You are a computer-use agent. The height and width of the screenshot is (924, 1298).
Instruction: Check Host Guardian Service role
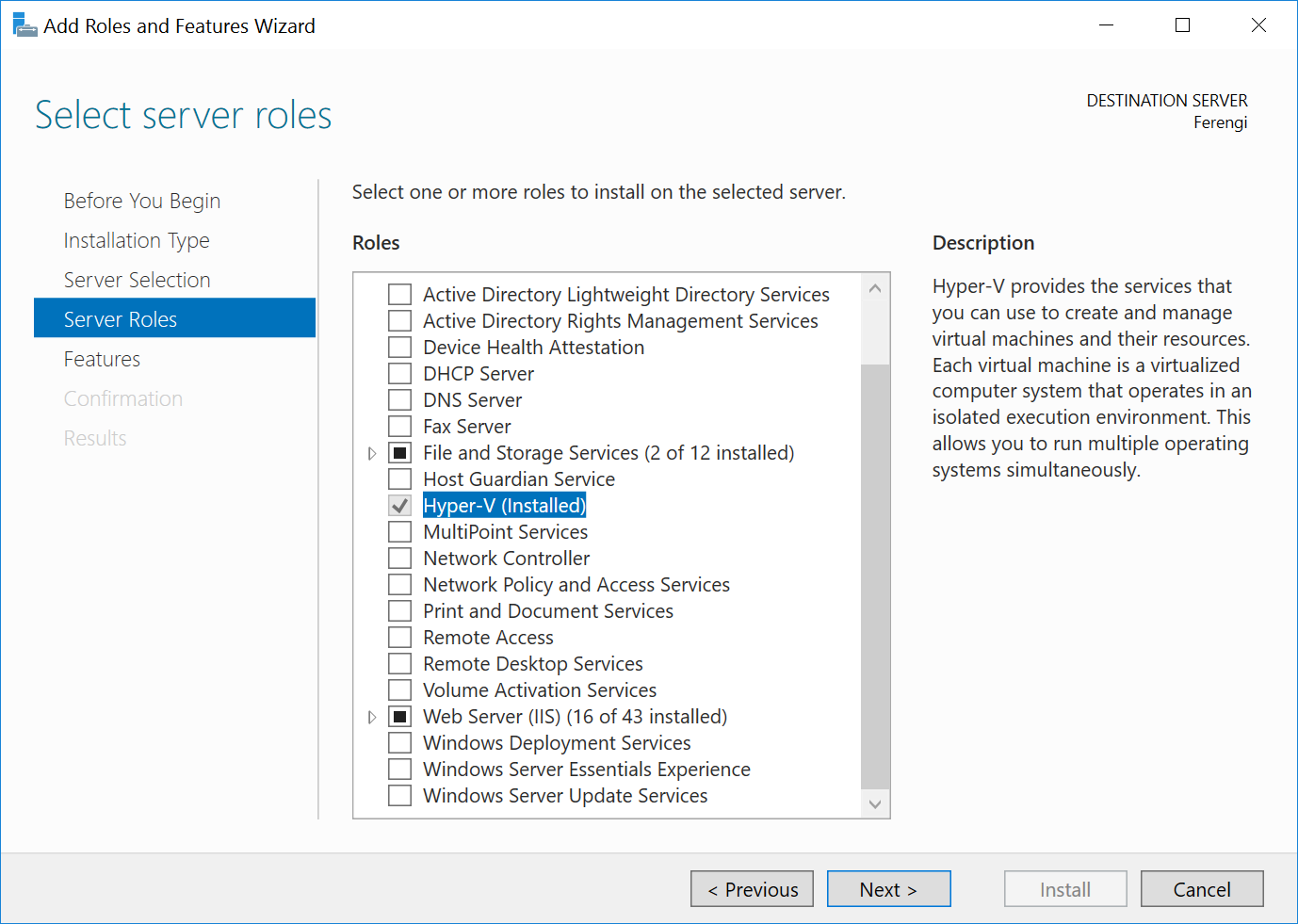coord(400,479)
